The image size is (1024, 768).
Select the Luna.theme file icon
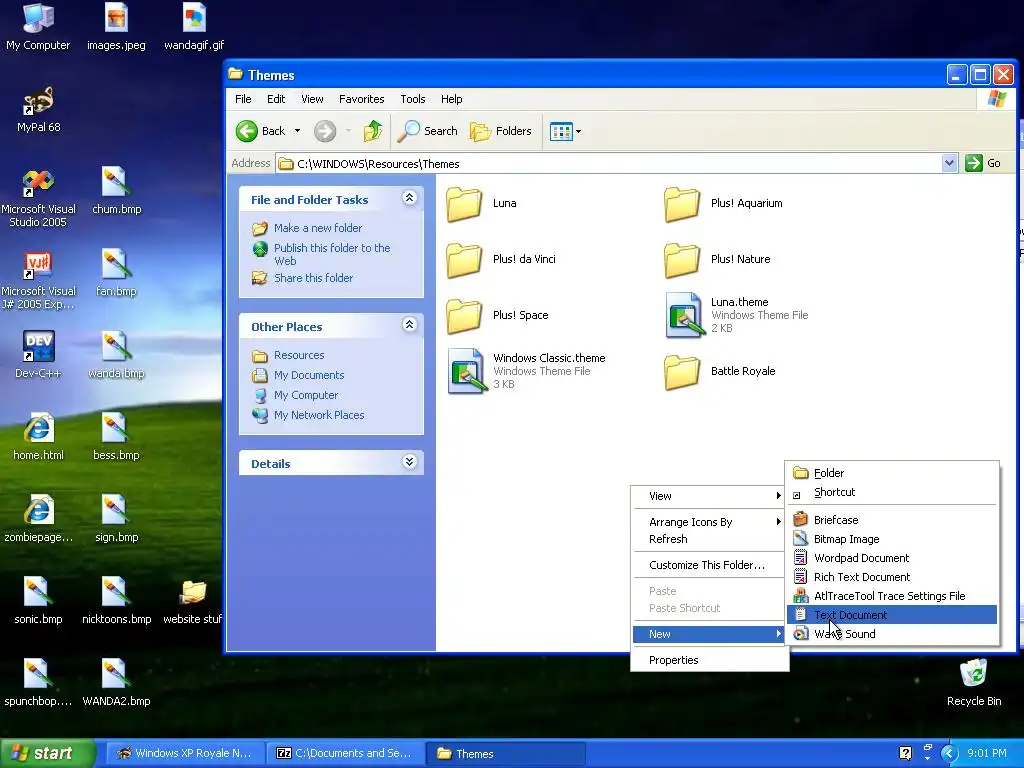tap(684, 315)
